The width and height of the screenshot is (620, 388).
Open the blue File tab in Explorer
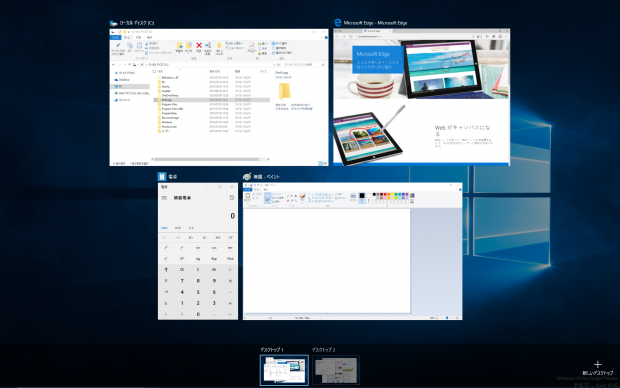click(115, 38)
